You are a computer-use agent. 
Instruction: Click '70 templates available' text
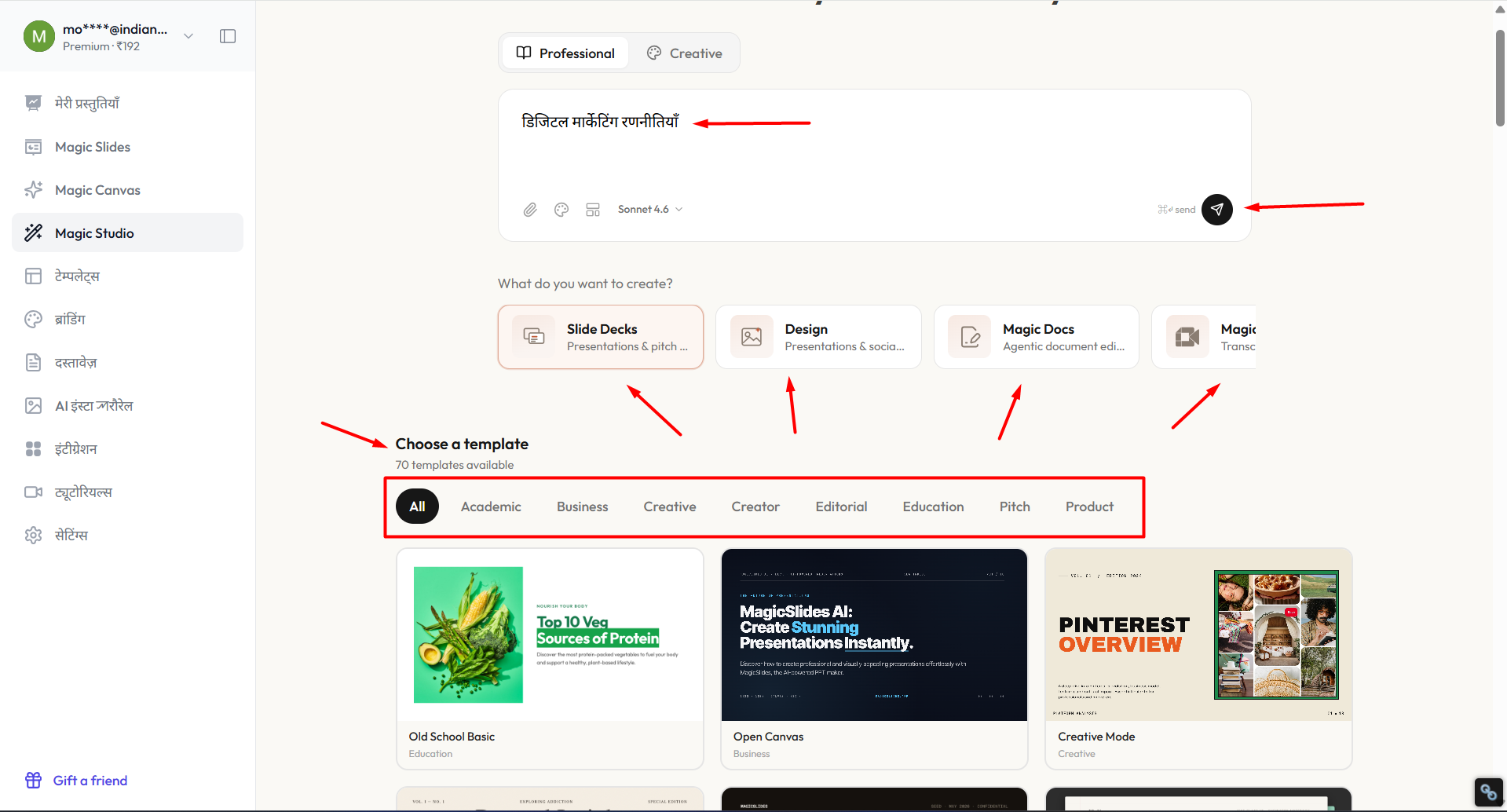point(455,465)
